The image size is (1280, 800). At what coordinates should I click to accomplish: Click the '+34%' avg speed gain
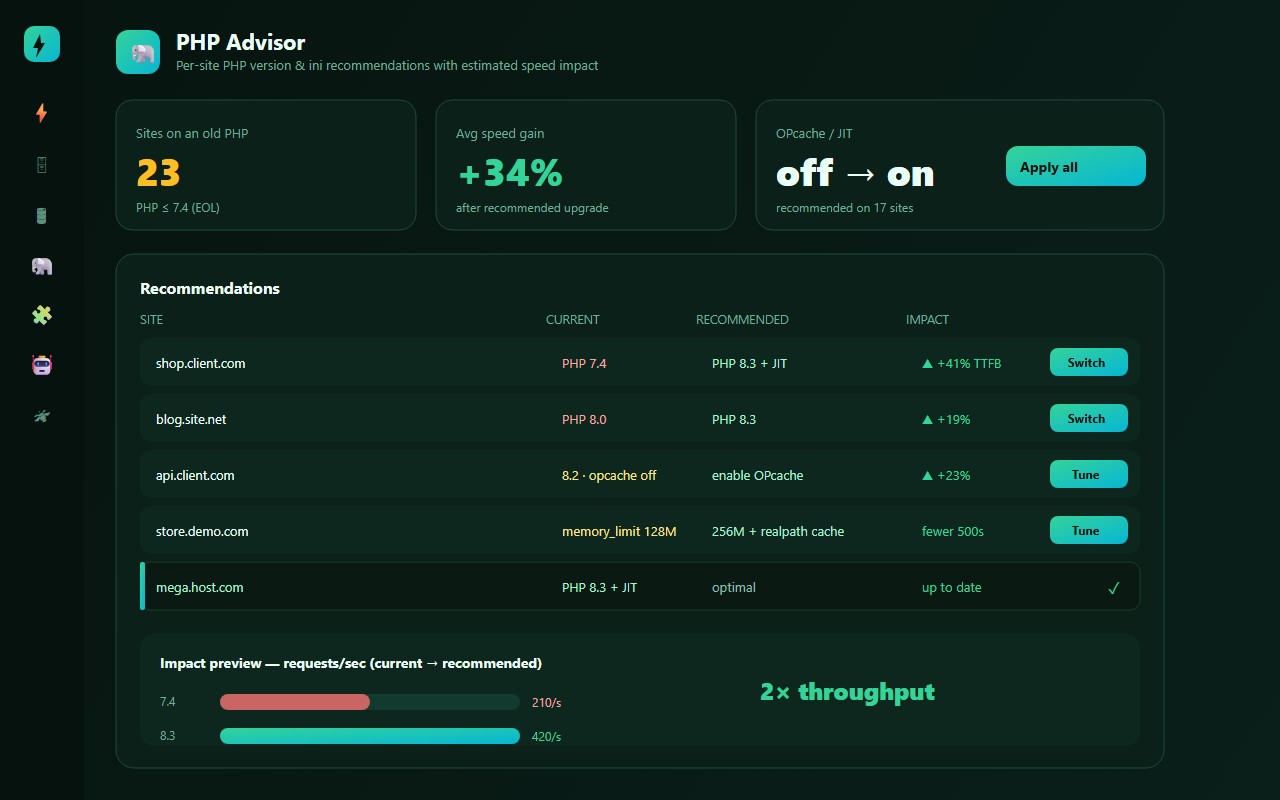point(510,173)
